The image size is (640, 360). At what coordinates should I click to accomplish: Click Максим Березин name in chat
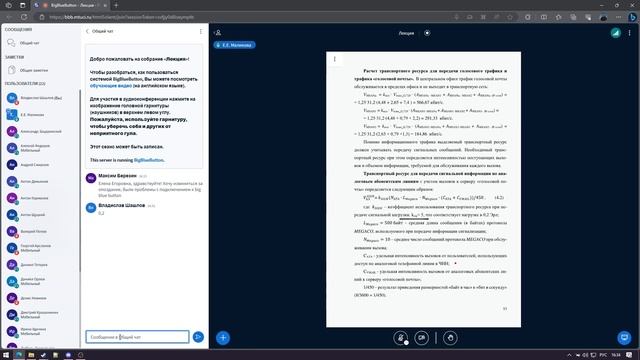click(118, 176)
